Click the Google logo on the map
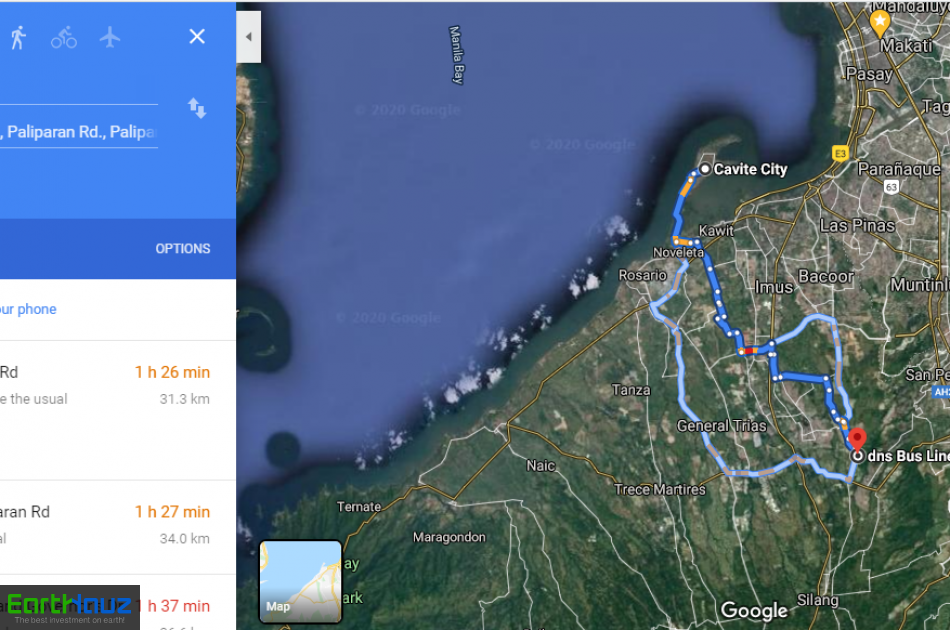Viewport: 950px width, 630px height. (754, 611)
